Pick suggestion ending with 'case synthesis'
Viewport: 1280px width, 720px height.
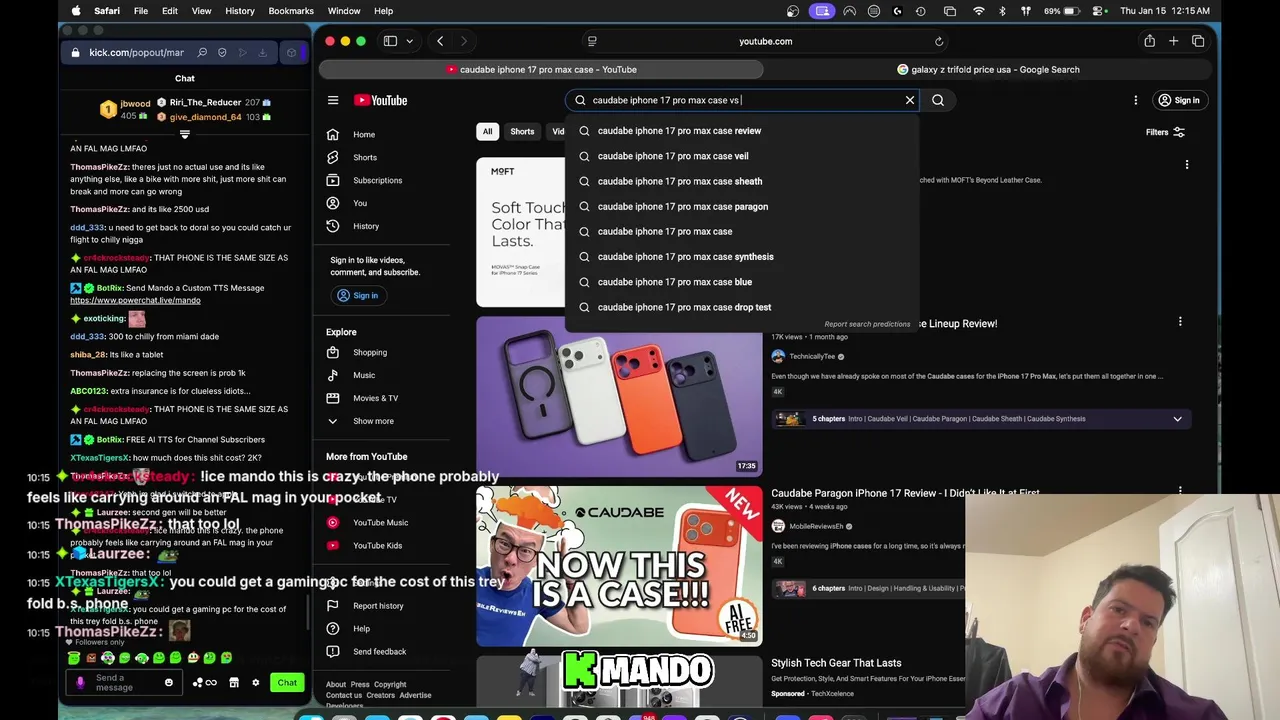741,257
